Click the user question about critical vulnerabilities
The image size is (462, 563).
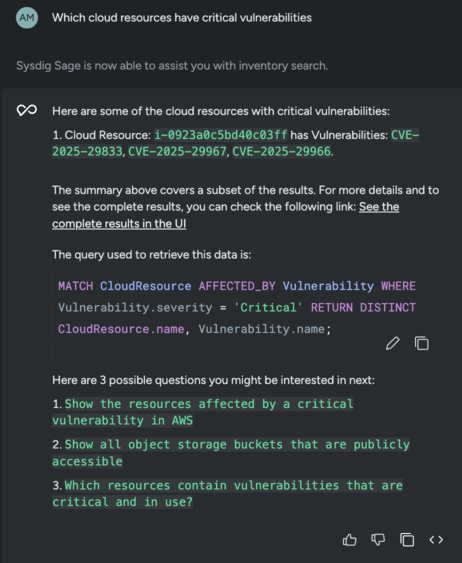pyautogui.click(x=182, y=18)
